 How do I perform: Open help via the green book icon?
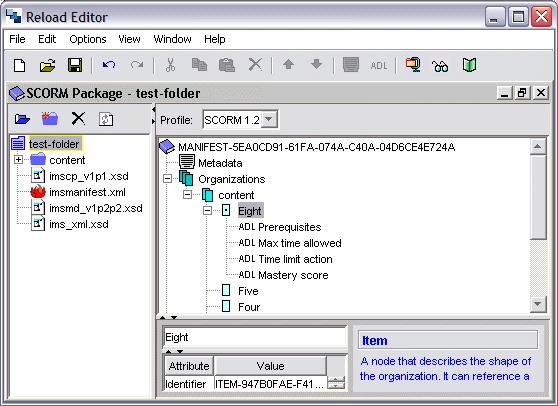469,65
